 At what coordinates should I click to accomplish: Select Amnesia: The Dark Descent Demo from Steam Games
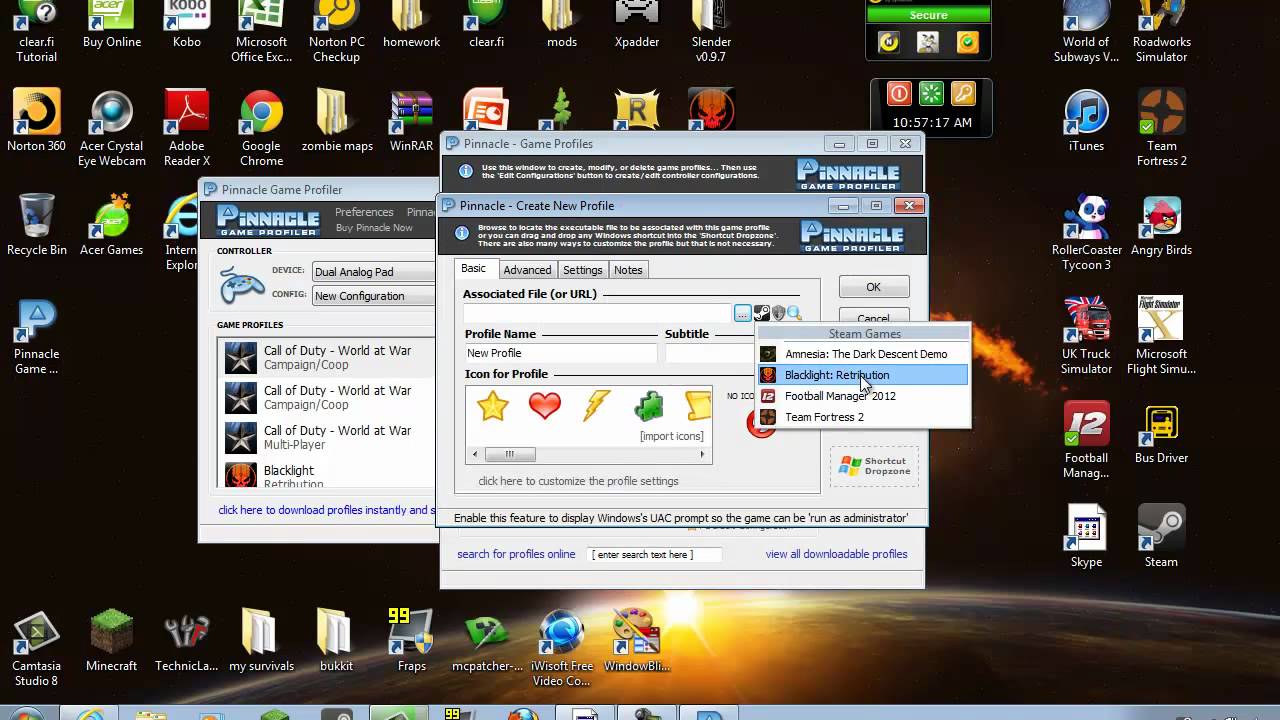[x=862, y=354]
